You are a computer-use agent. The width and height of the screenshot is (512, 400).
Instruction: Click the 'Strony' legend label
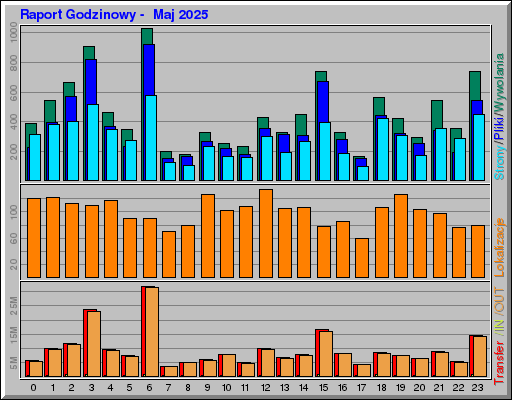point(499,163)
